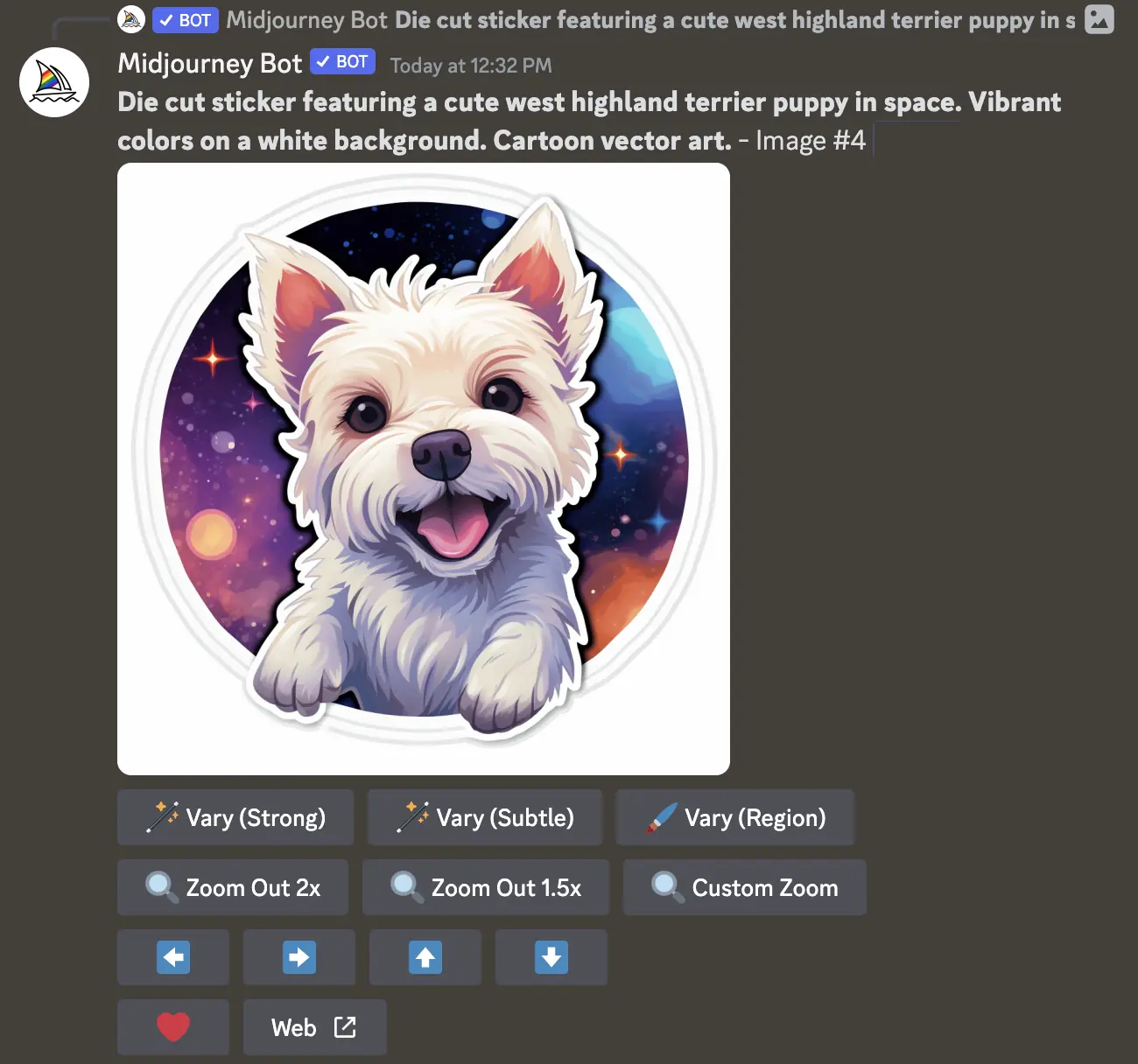Click the image attachment icon in reply preview
Image resolution: width=1138 pixels, height=1064 pixels.
tap(1099, 19)
